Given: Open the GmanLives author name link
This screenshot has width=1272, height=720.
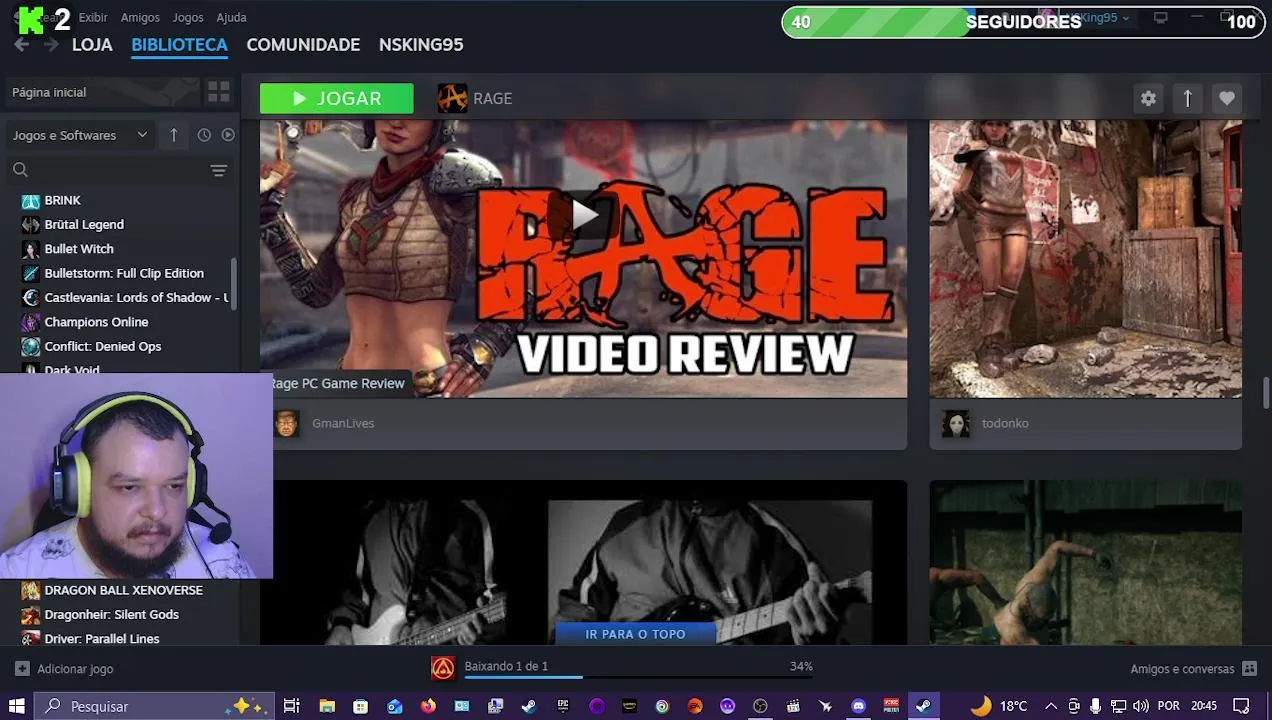Looking at the screenshot, I should 343,423.
